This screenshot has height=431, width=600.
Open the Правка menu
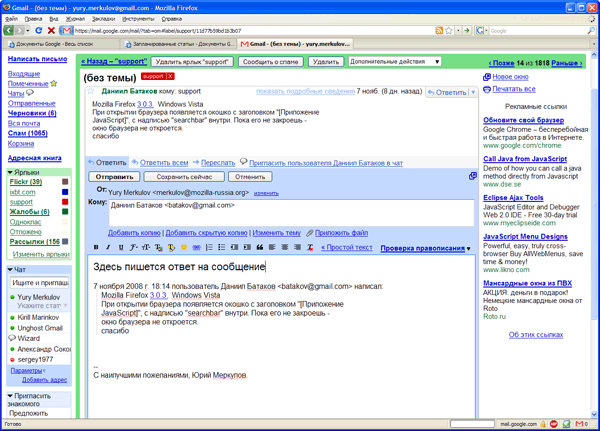33,19
